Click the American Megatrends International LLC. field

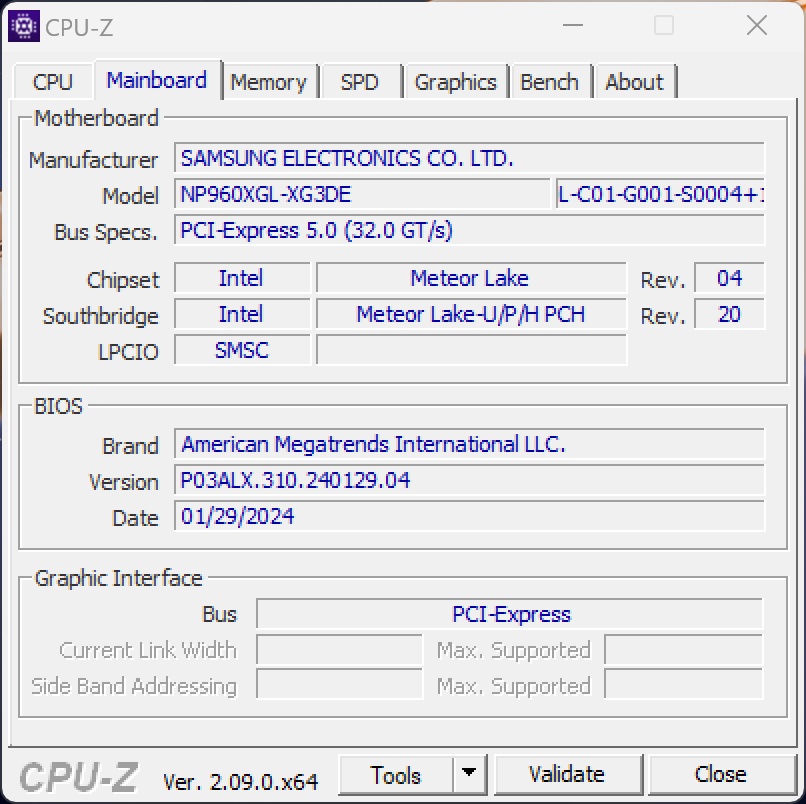click(469, 444)
